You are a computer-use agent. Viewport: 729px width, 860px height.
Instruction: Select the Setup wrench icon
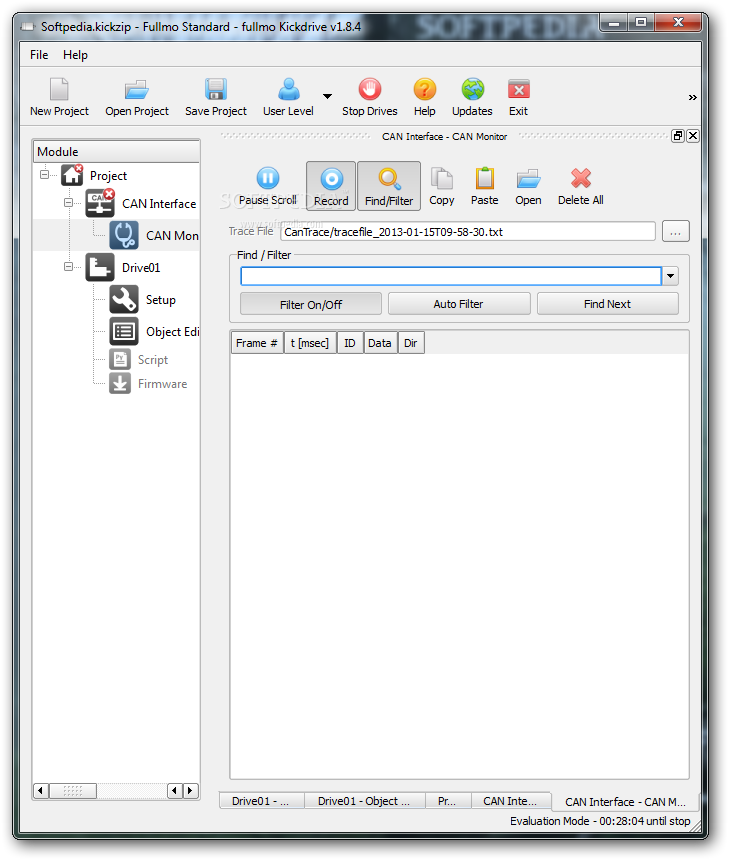click(124, 299)
